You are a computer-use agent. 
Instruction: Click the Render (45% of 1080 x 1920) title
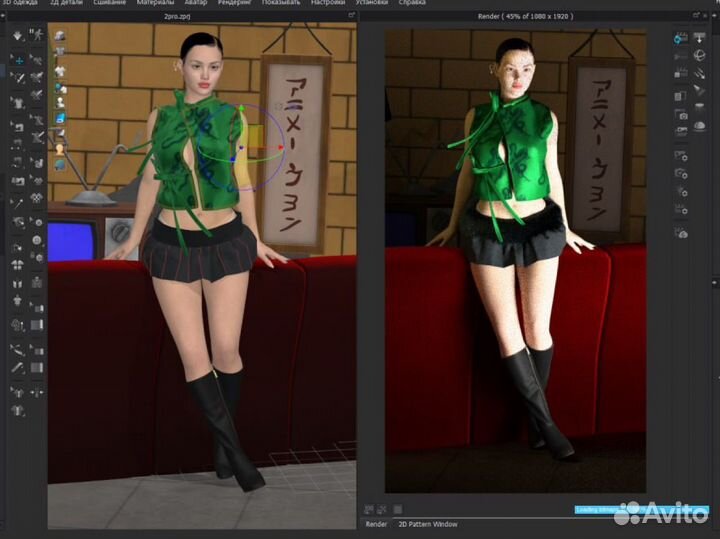click(525, 16)
